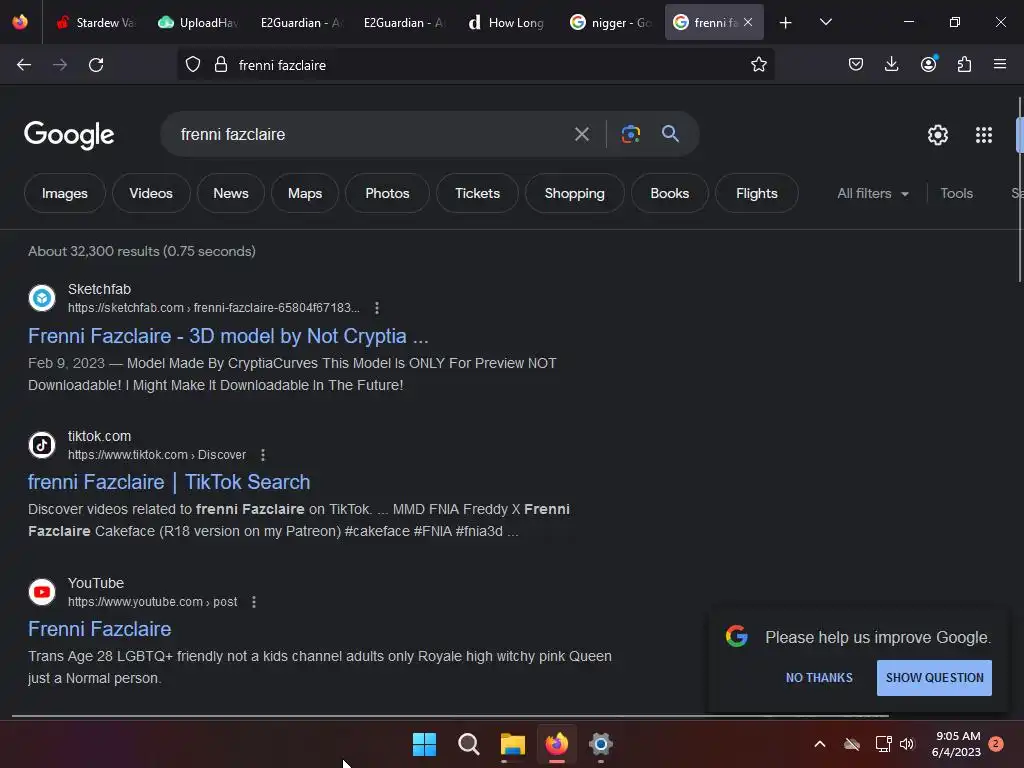Open the Firefox application hamburger menu
The height and width of the screenshot is (768, 1024).
click(1000, 64)
